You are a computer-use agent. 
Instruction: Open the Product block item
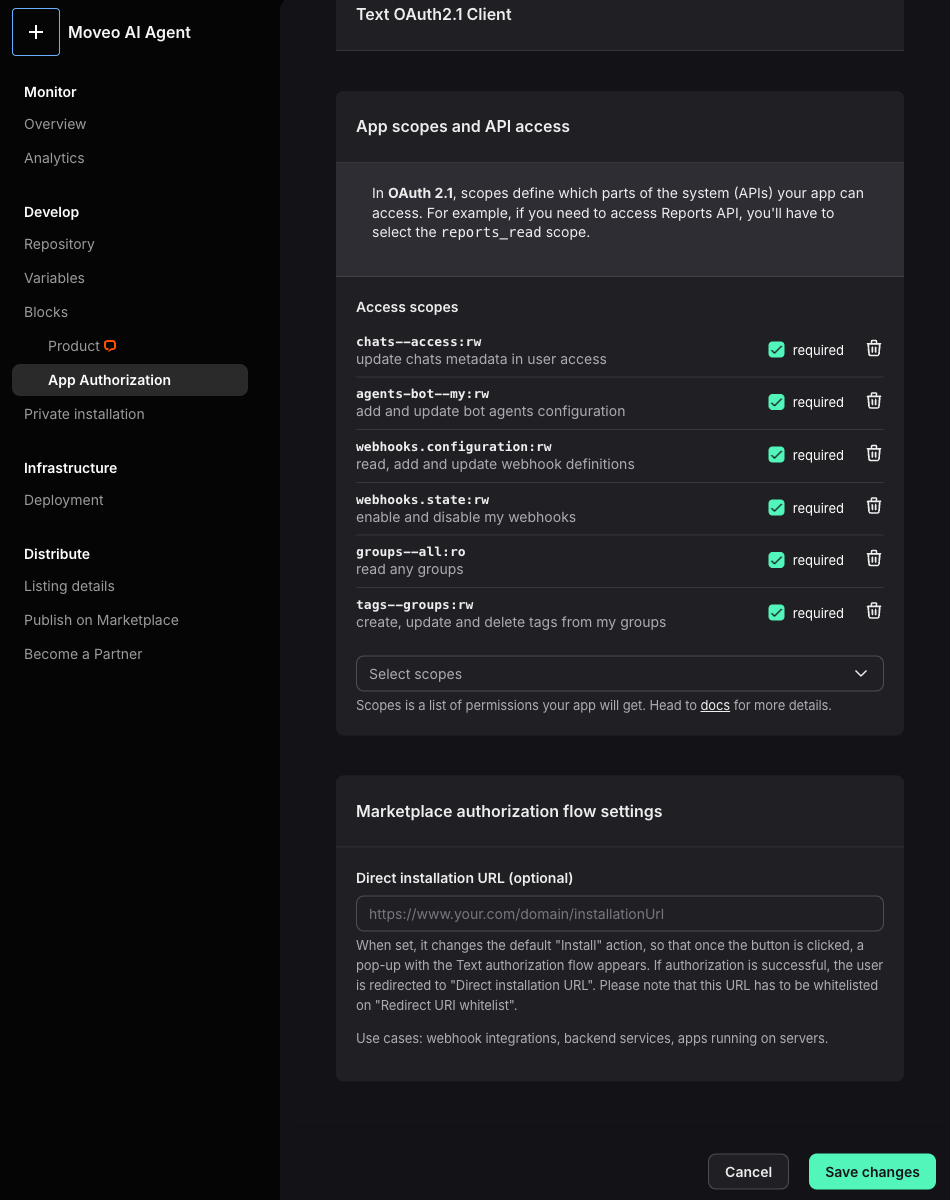tap(74, 346)
